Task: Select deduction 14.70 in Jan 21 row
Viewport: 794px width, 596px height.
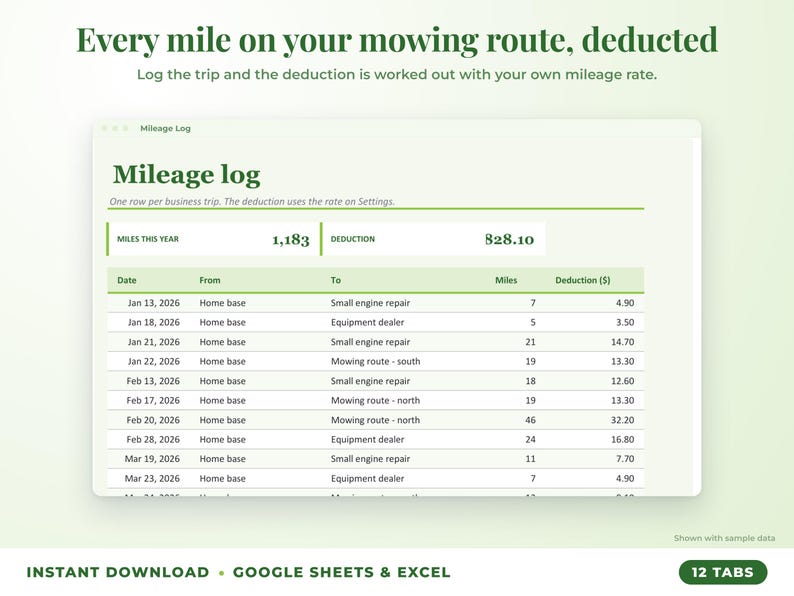Action: click(622, 342)
